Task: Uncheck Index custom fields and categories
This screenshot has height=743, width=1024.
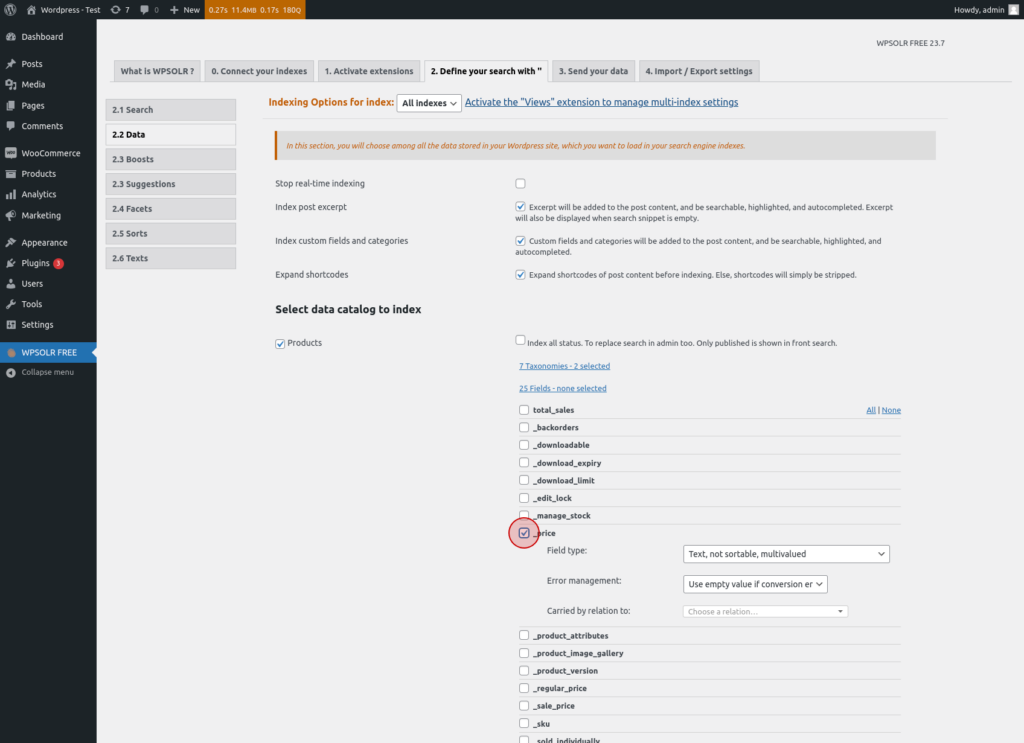Action: (520, 241)
